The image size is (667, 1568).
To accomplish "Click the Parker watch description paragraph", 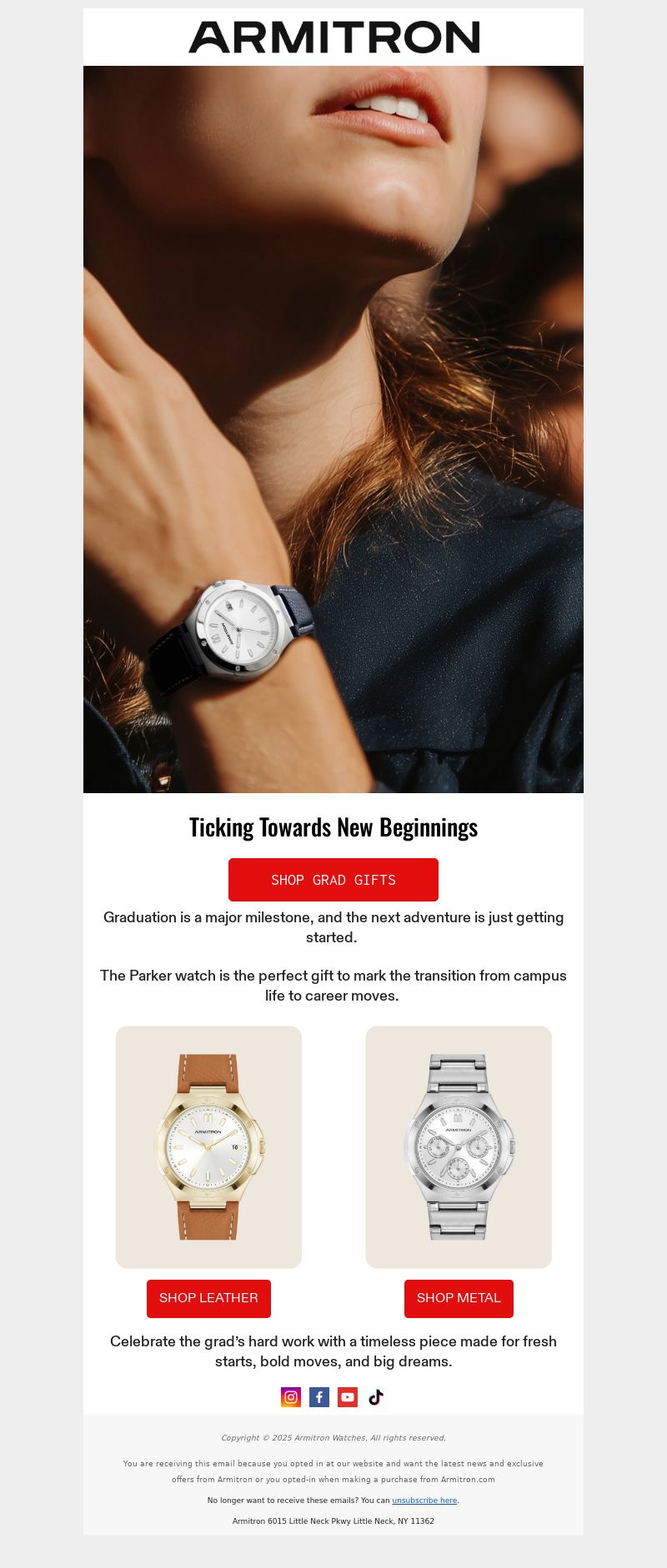I will coord(333,986).
